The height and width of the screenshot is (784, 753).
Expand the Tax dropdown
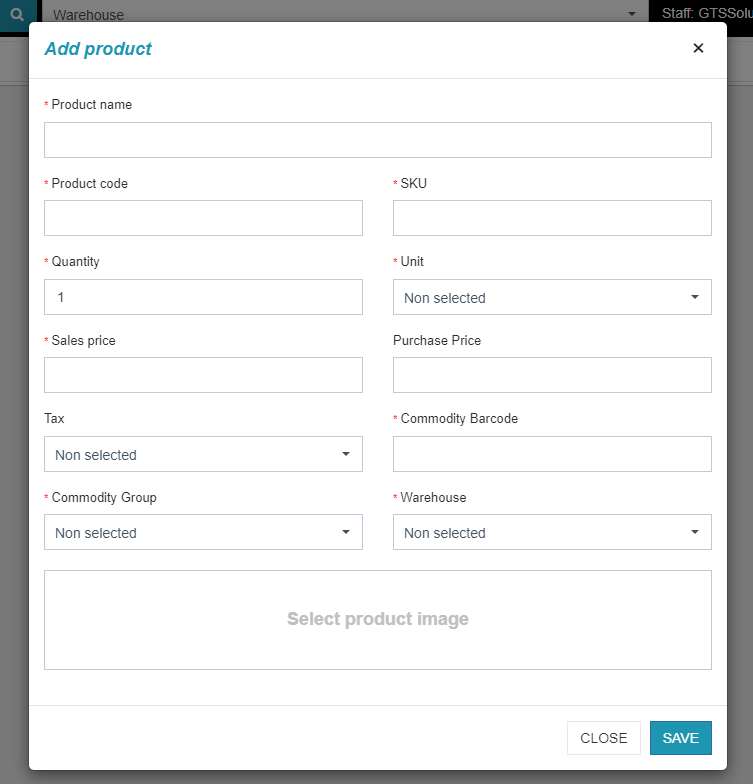[203, 454]
